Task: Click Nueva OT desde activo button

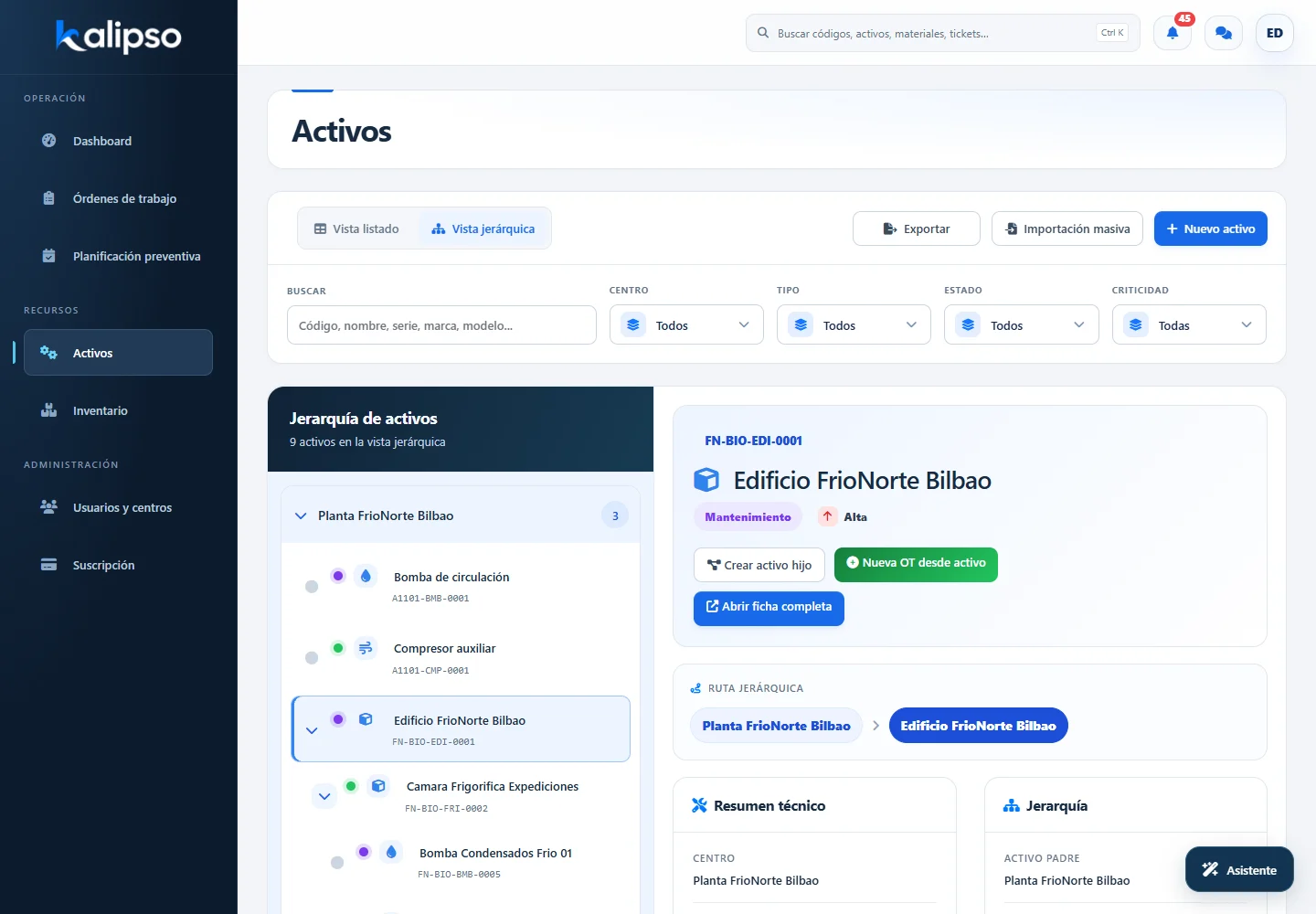Action: 916,565
